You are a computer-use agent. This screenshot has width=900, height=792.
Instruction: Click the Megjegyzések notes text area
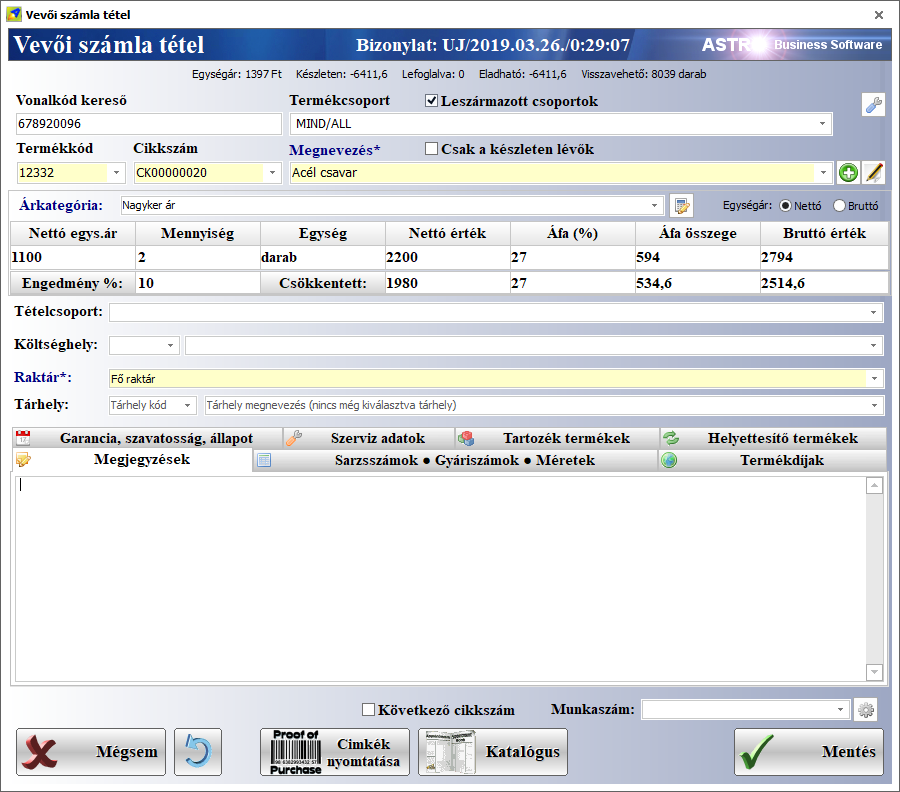pos(440,579)
